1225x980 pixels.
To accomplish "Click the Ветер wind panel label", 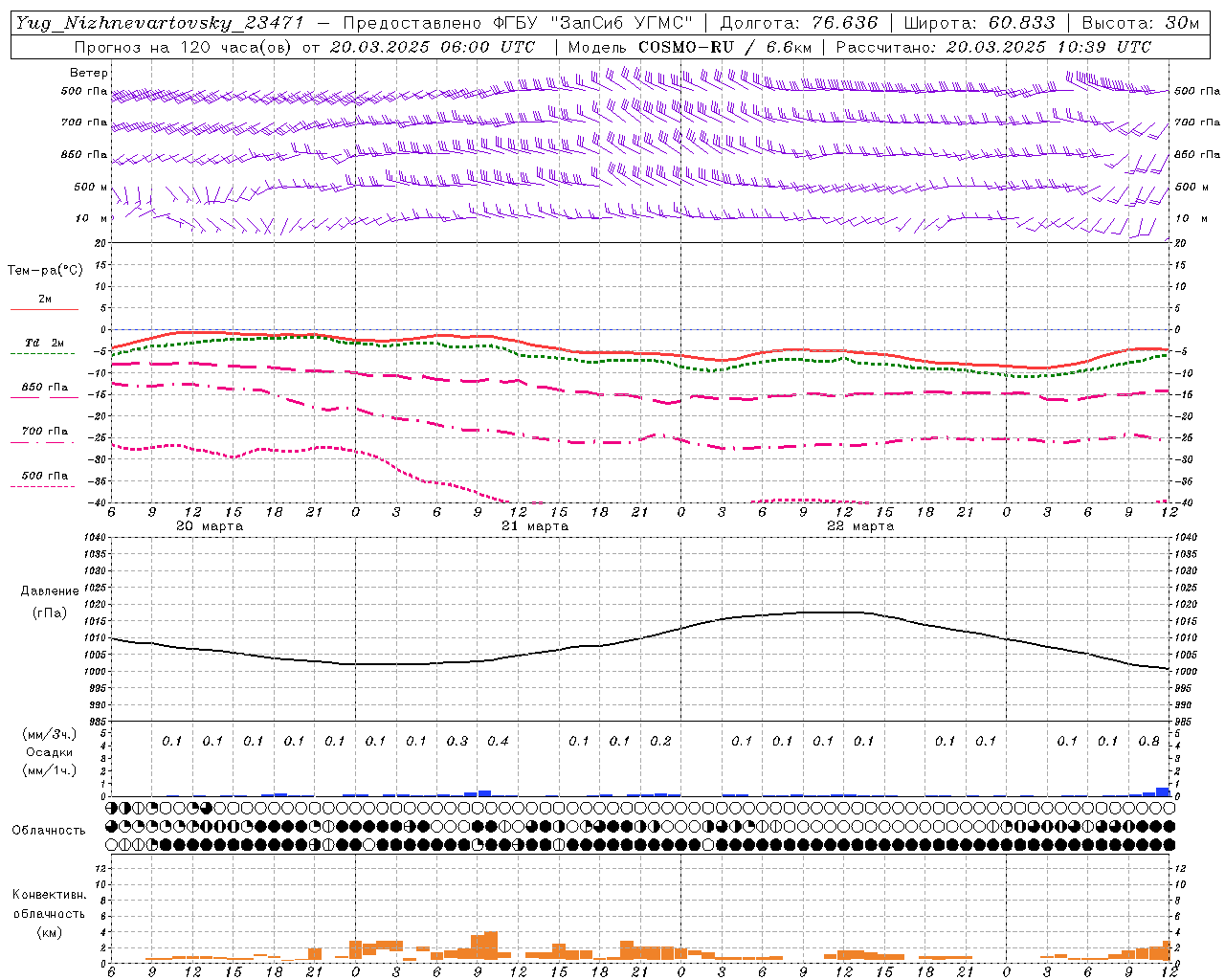I will click(89, 73).
